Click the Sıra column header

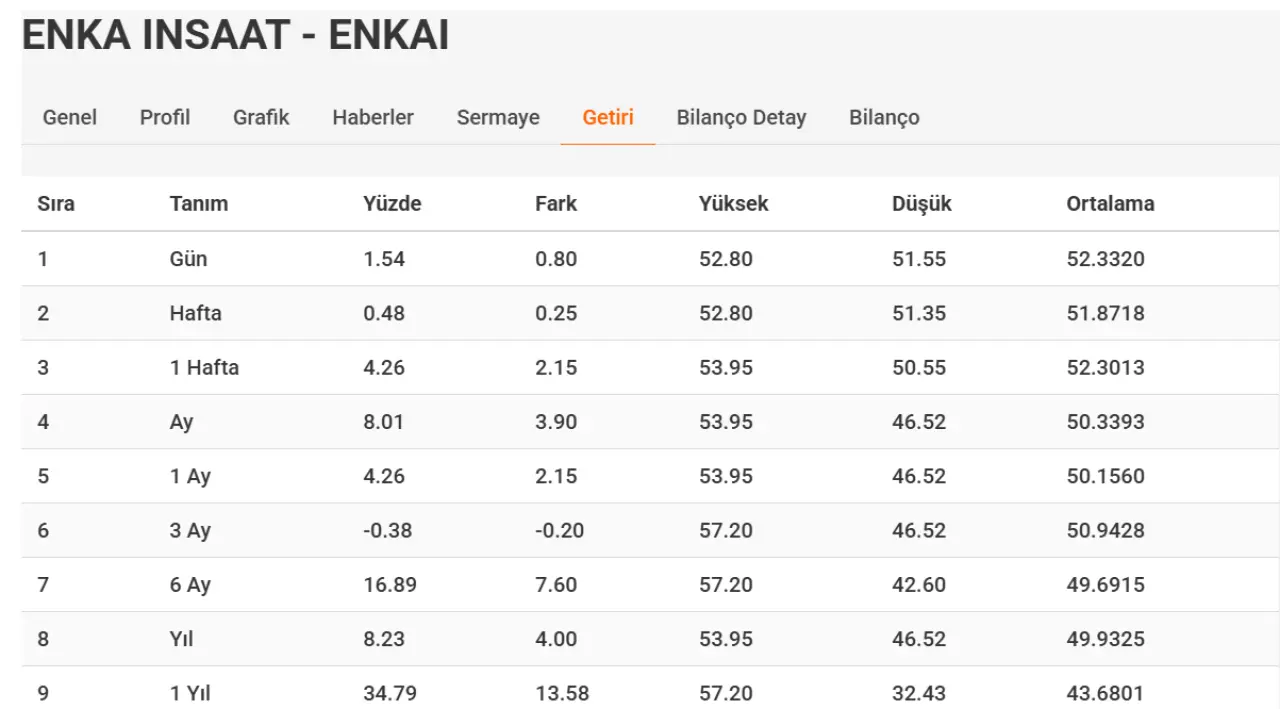56,204
